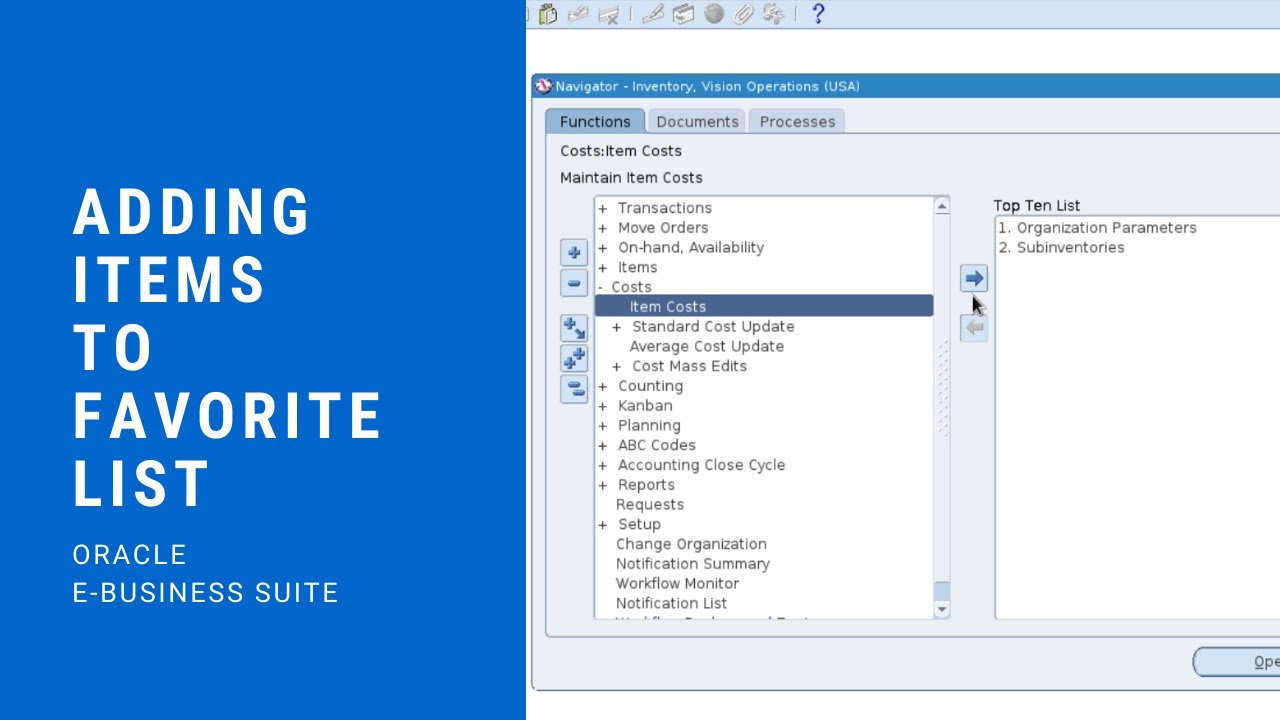Select Notification List in the tree
Screen dimensions: 1280x720
point(672,604)
